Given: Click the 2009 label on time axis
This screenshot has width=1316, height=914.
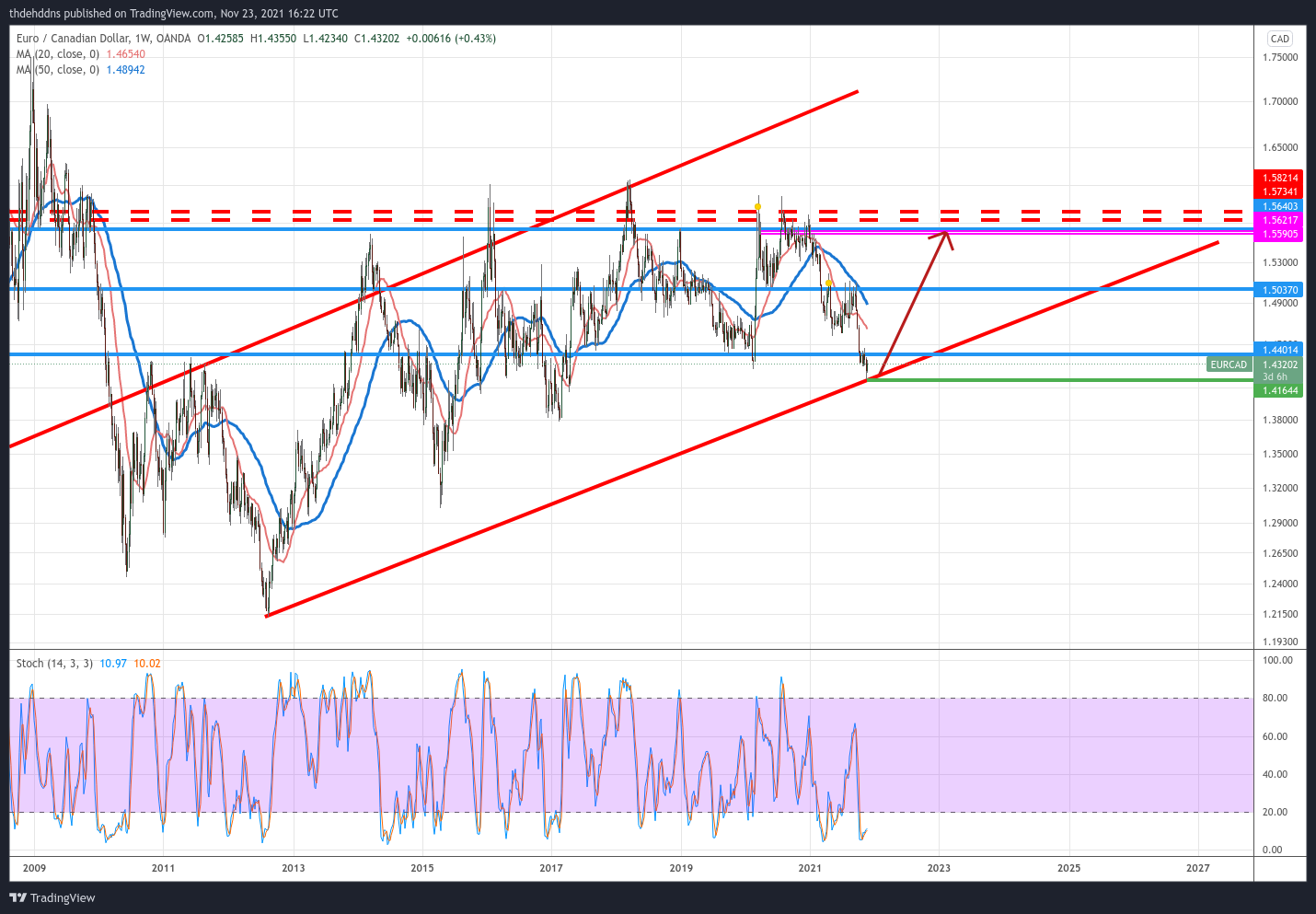Looking at the screenshot, I should (x=34, y=868).
